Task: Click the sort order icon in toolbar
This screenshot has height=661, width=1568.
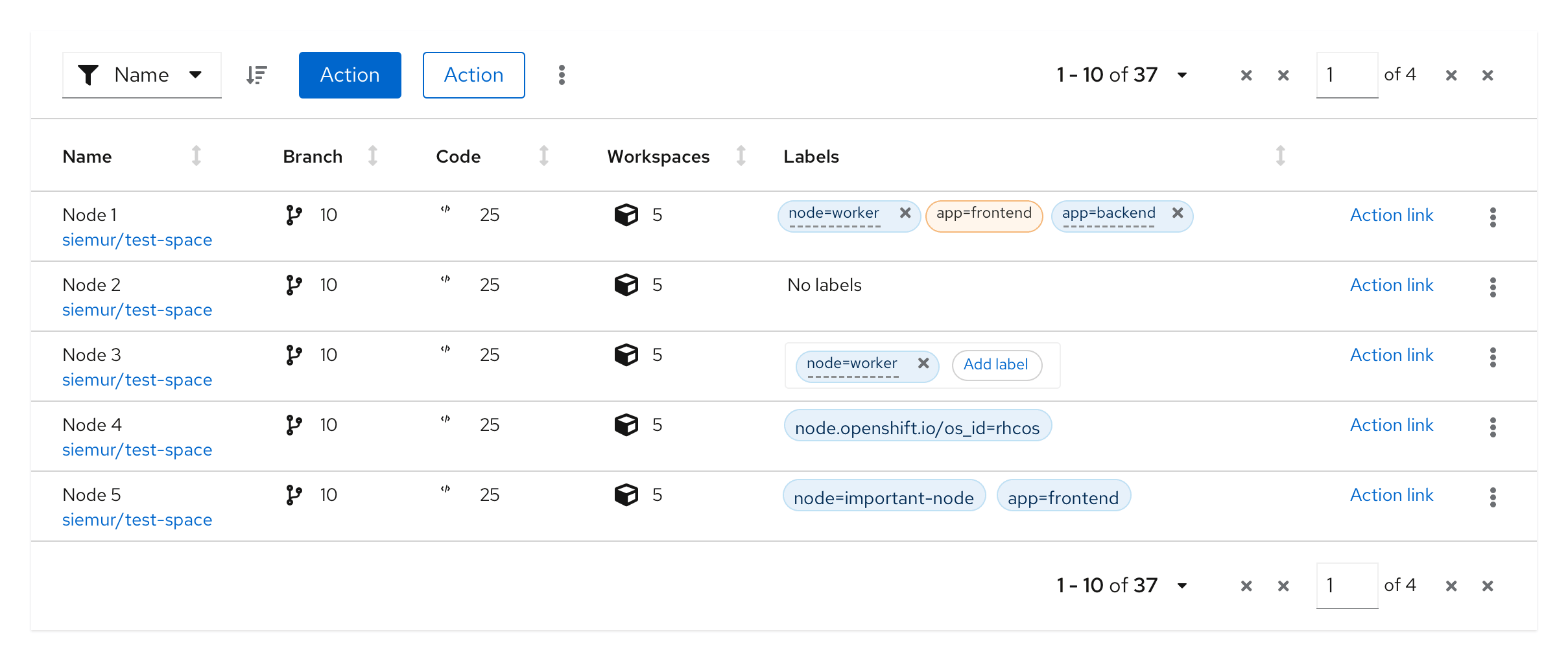Action: (257, 75)
